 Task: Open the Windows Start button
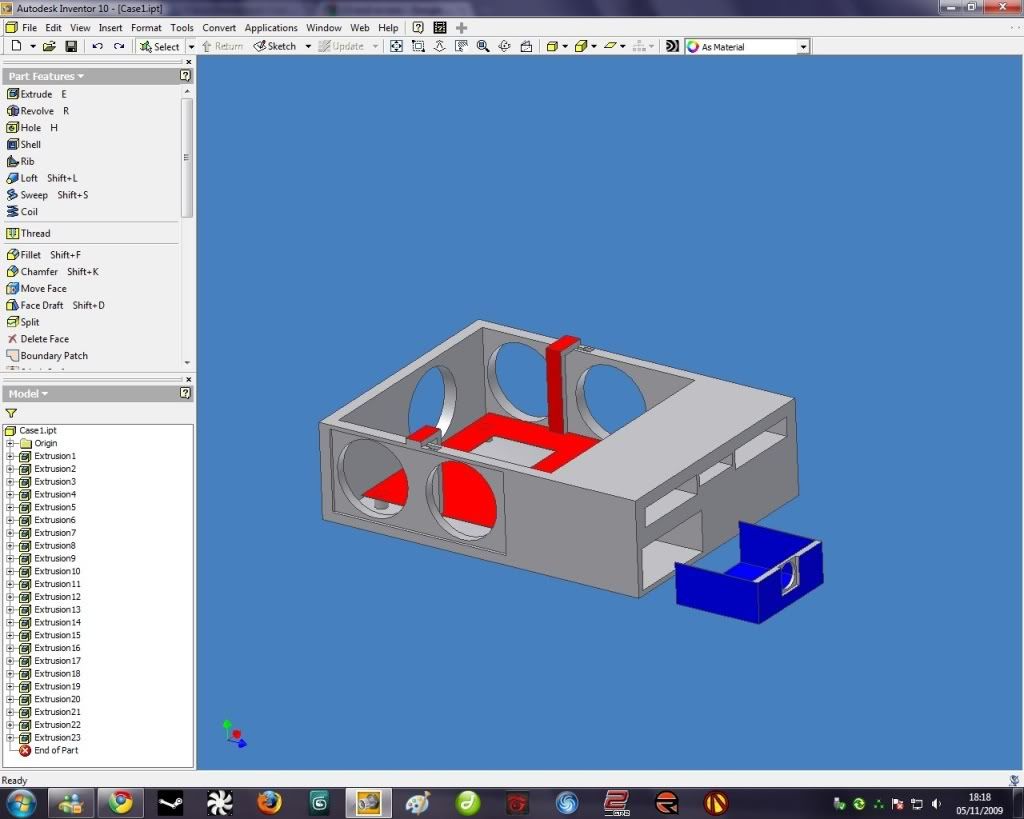pos(20,803)
